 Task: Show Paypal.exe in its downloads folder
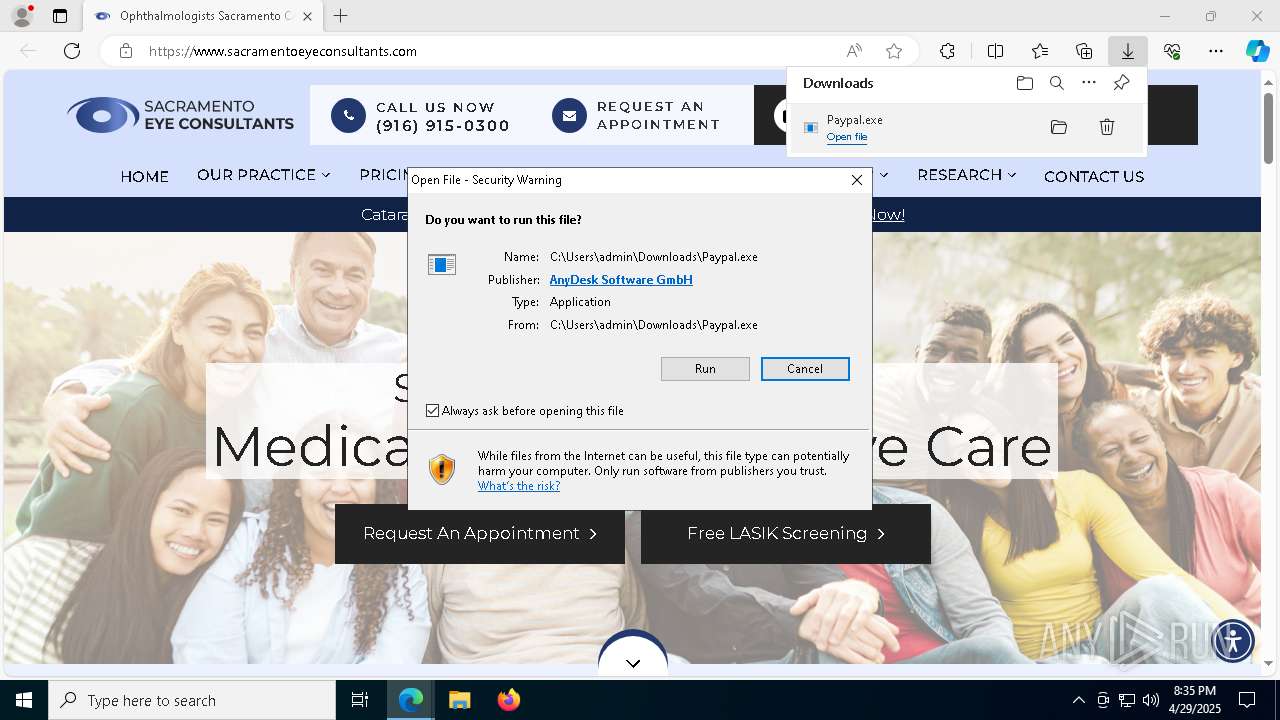pyautogui.click(x=1059, y=127)
